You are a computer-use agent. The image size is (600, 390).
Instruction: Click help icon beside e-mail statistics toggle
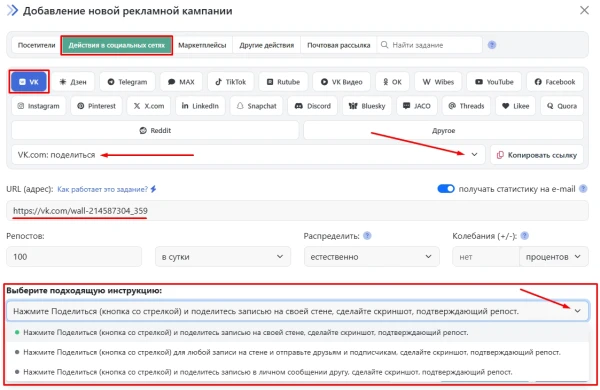pos(583,189)
